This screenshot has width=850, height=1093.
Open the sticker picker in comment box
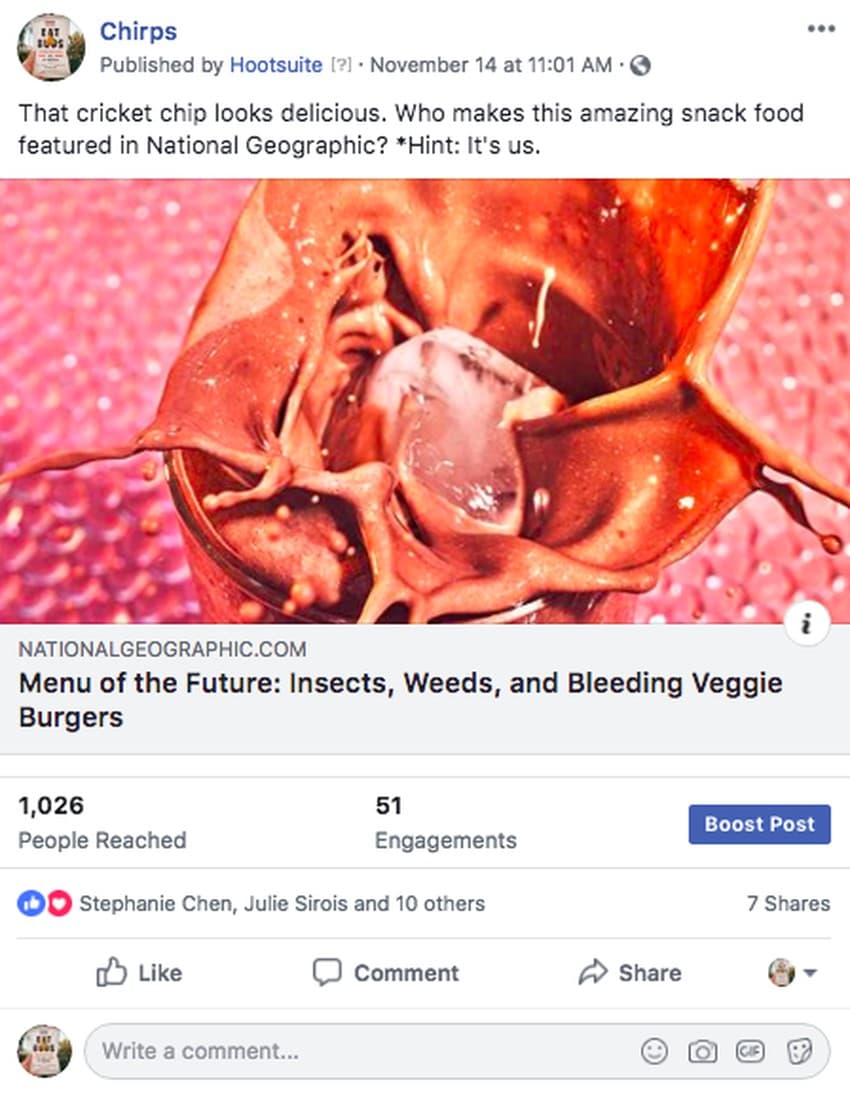799,1051
